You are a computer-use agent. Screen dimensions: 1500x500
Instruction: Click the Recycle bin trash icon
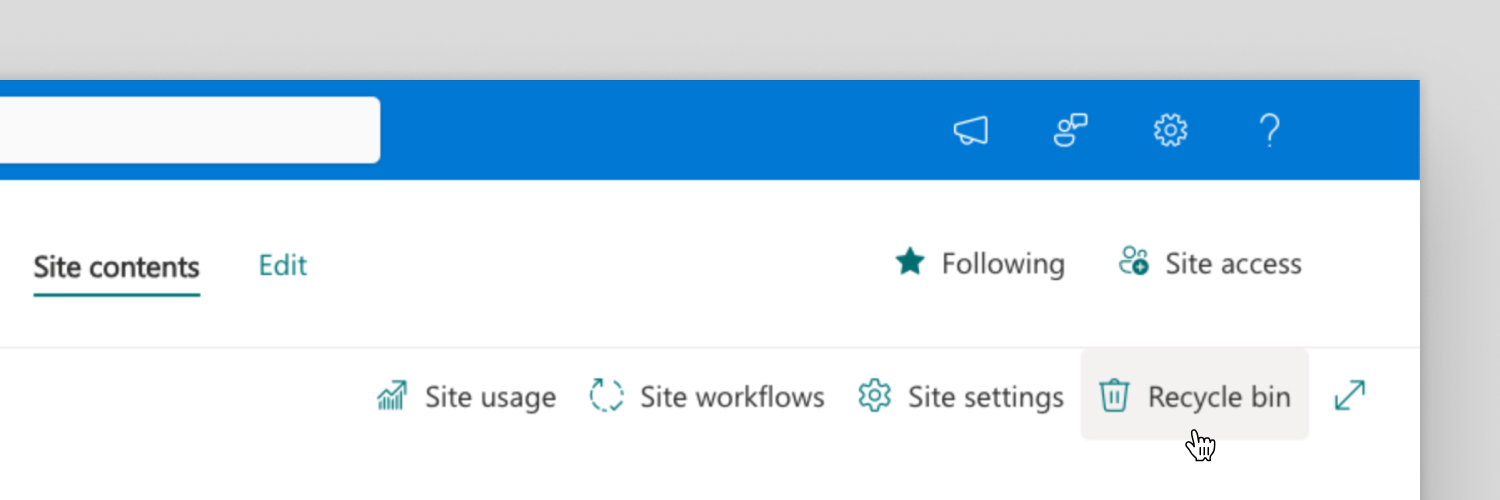tap(1114, 396)
